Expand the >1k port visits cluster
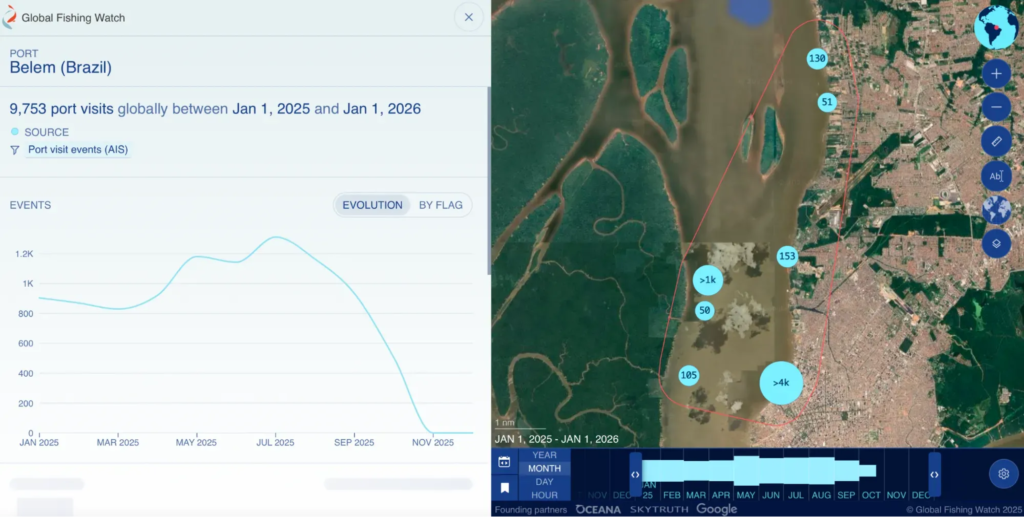The width and height of the screenshot is (1024, 517). coord(708,280)
